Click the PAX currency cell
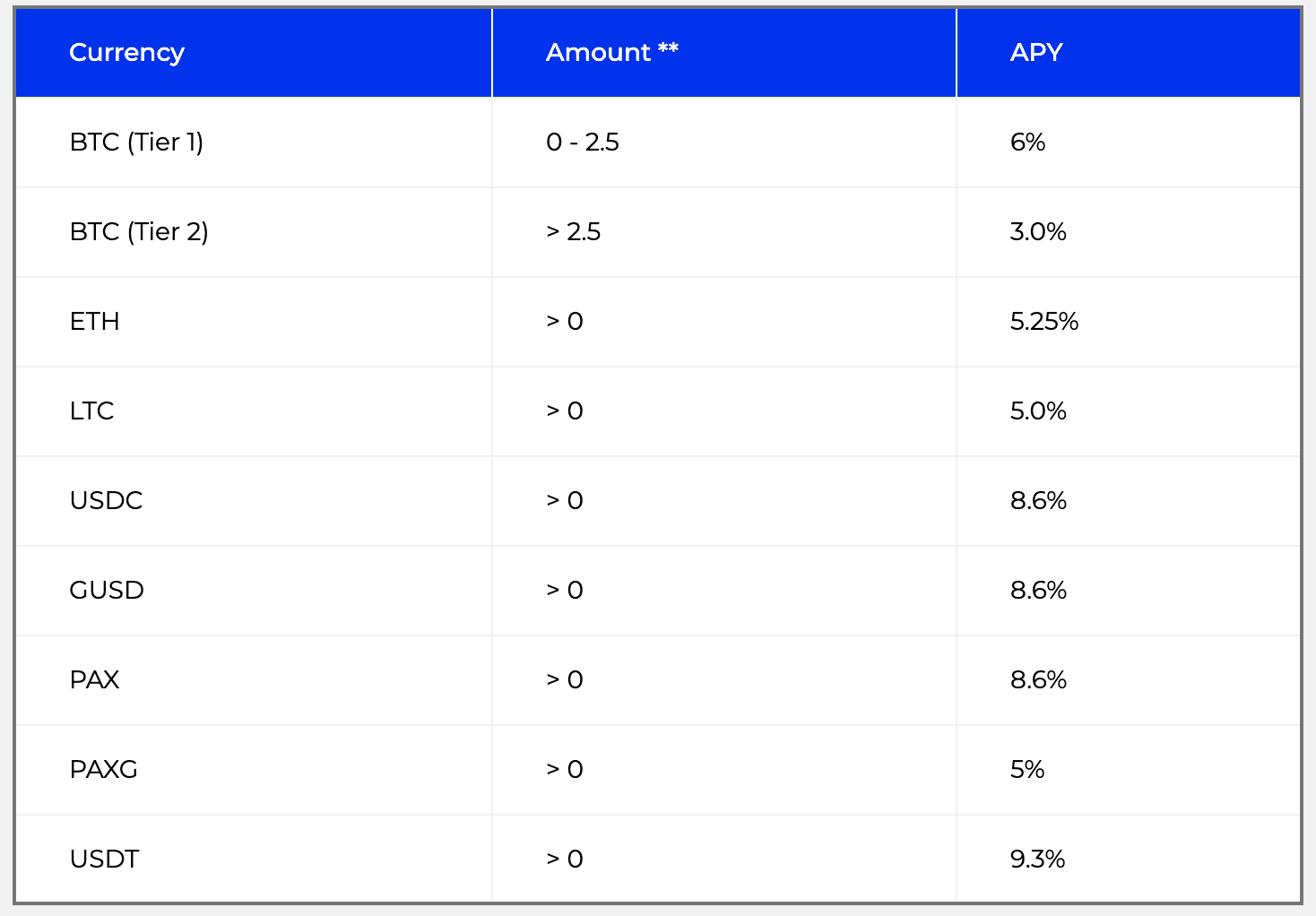Image resolution: width=1316 pixels, height=916 pixels. coord(94,680)
